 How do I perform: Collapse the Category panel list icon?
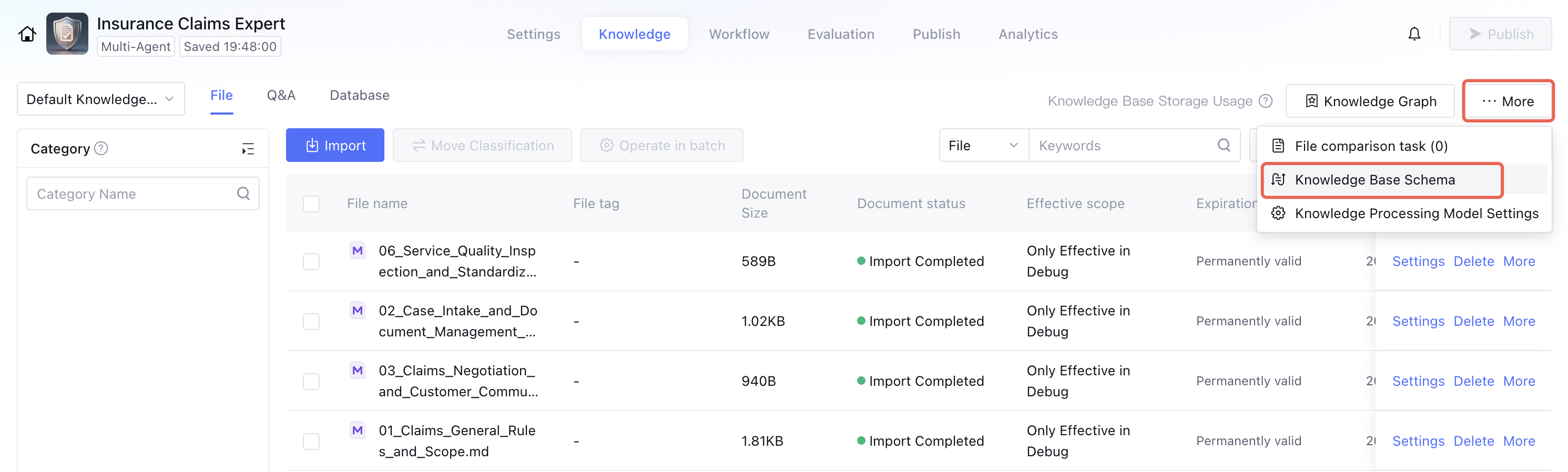(x=248, y=149)
